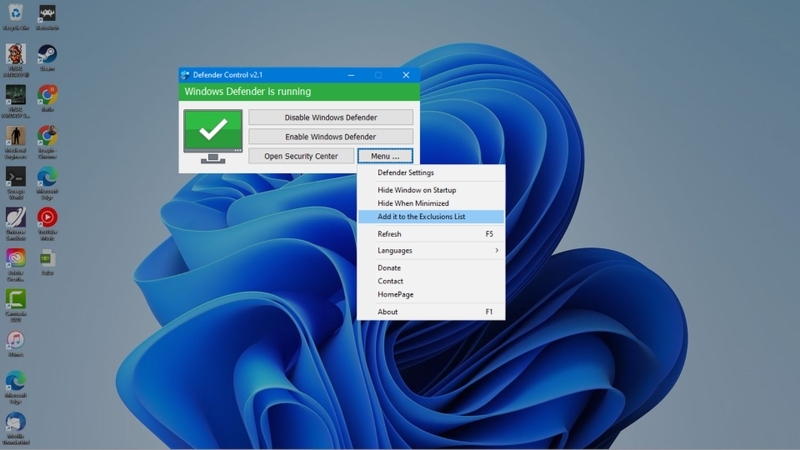The width and height of the screenshot is (800, 450).
Task: Click the green checkmark monitor status icon
Action: coord(213,136)
